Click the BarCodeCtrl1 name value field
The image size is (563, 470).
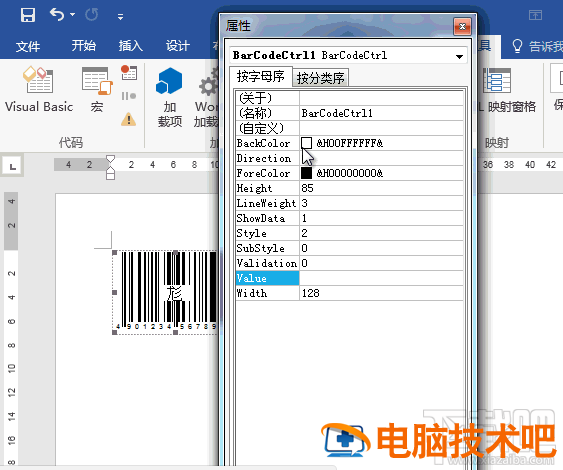coord(381,113)
